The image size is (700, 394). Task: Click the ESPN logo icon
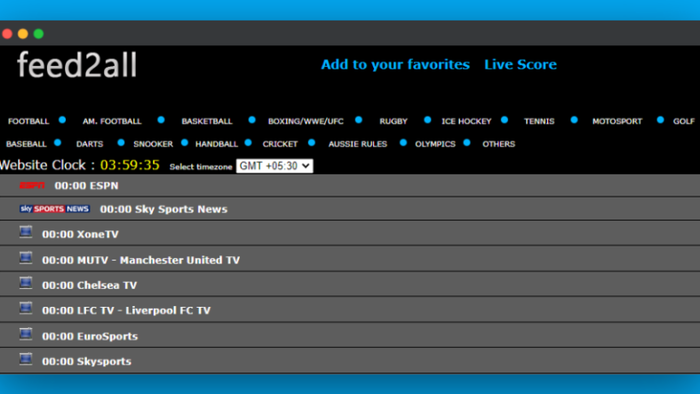pyautogui.click(x=32, y=186)
